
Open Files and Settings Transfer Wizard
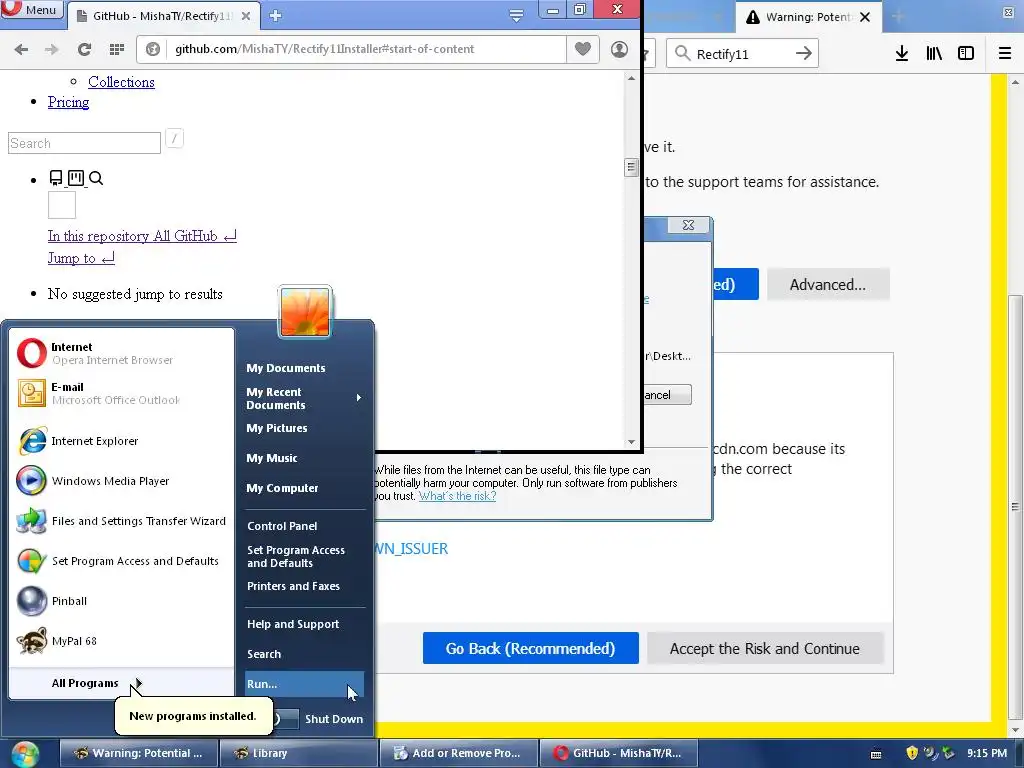(x=121, y=521)
